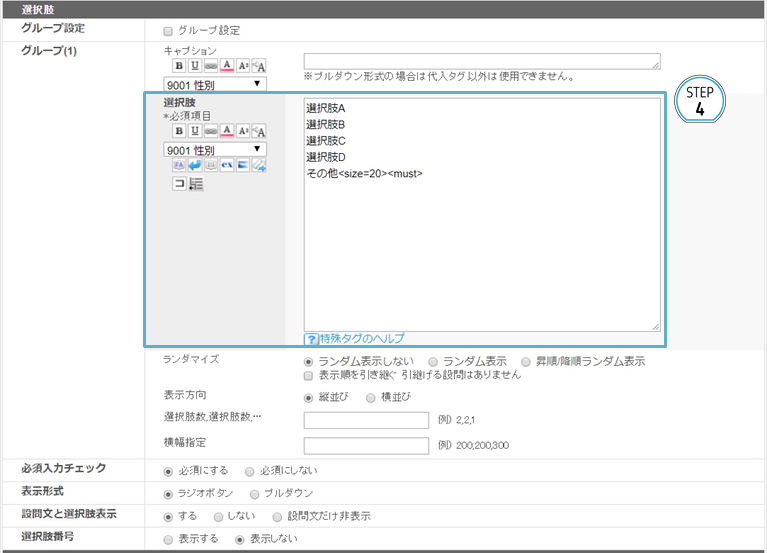Click the Bold icon in the 選択肢 toolbar

coord(179,131)
